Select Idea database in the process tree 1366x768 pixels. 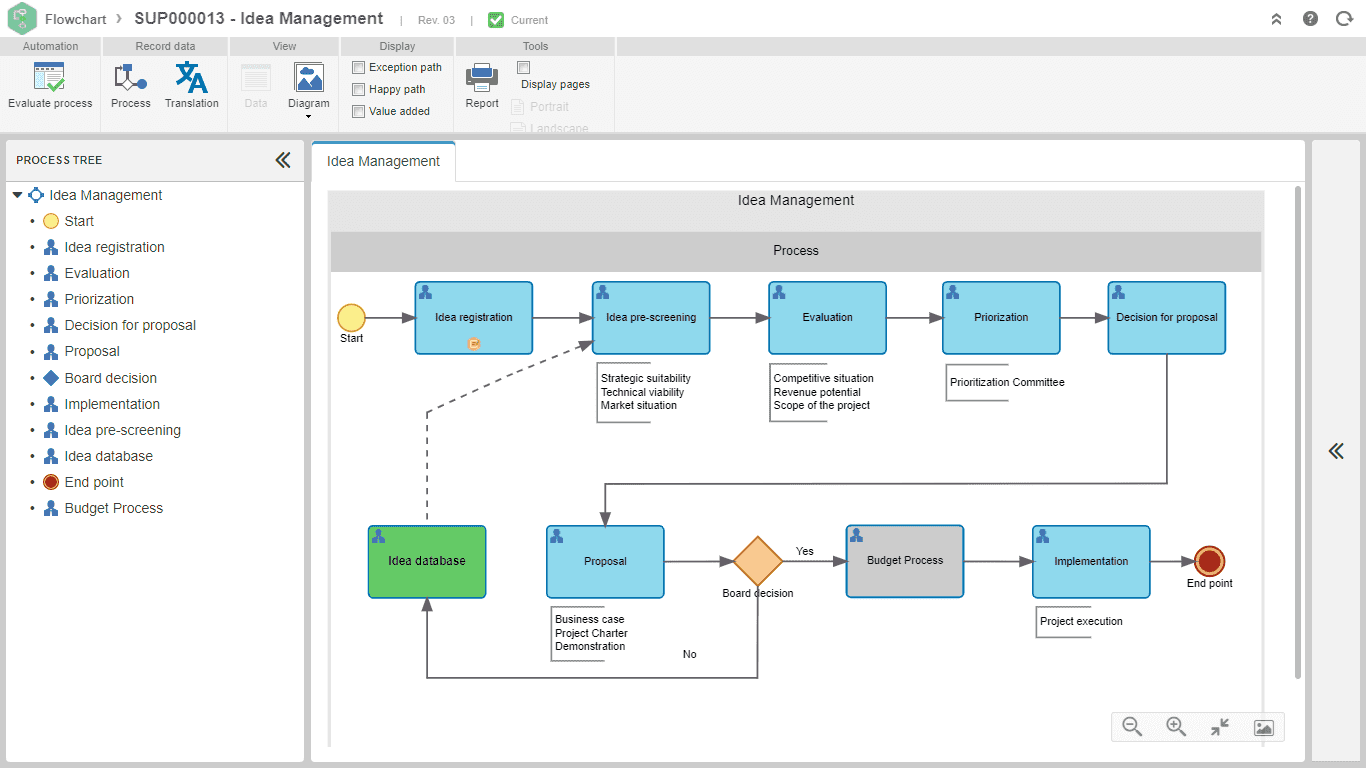(x=109, y=456)
